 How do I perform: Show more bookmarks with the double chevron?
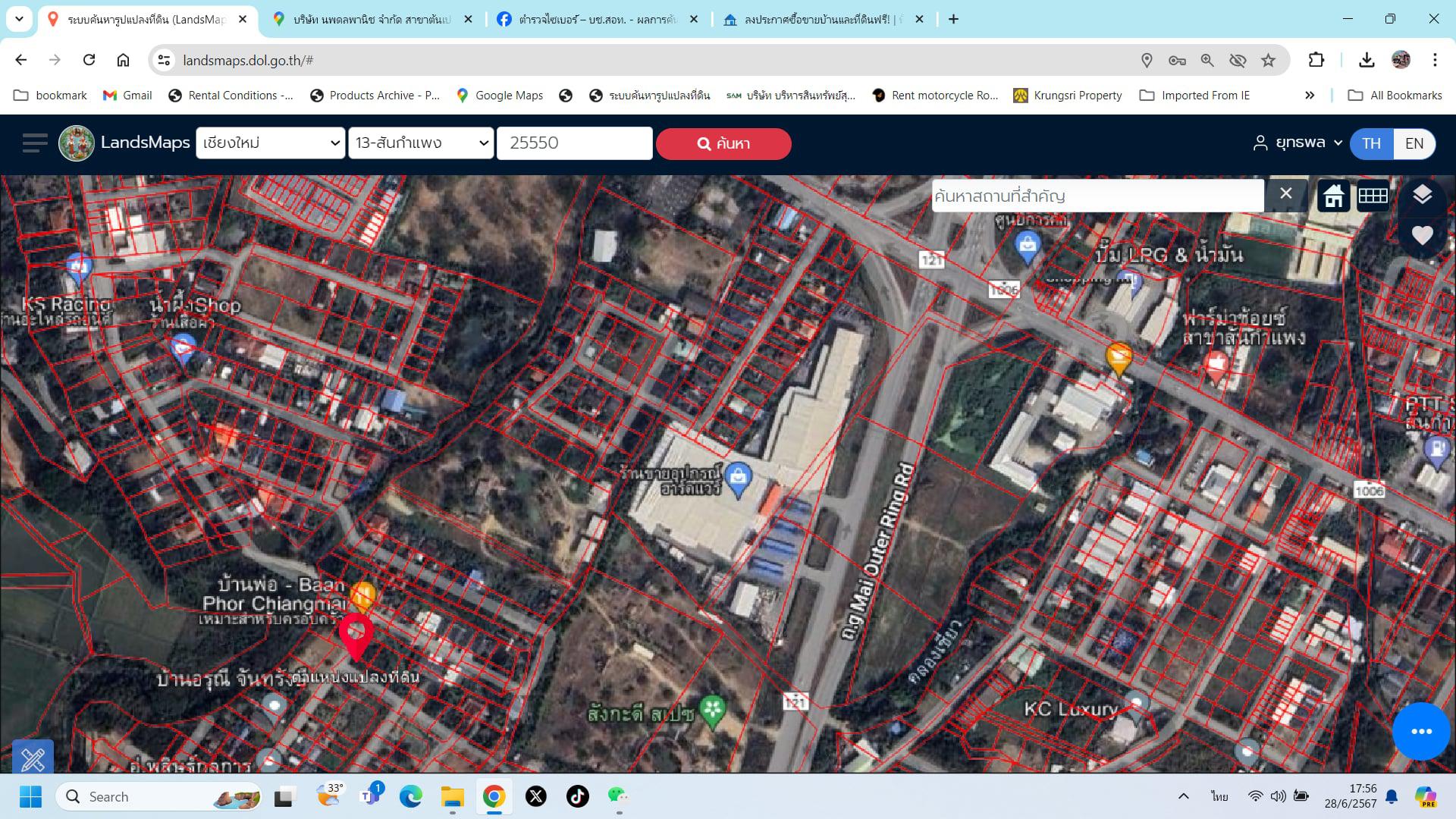pyautogui.click(x=1310, y=95)
